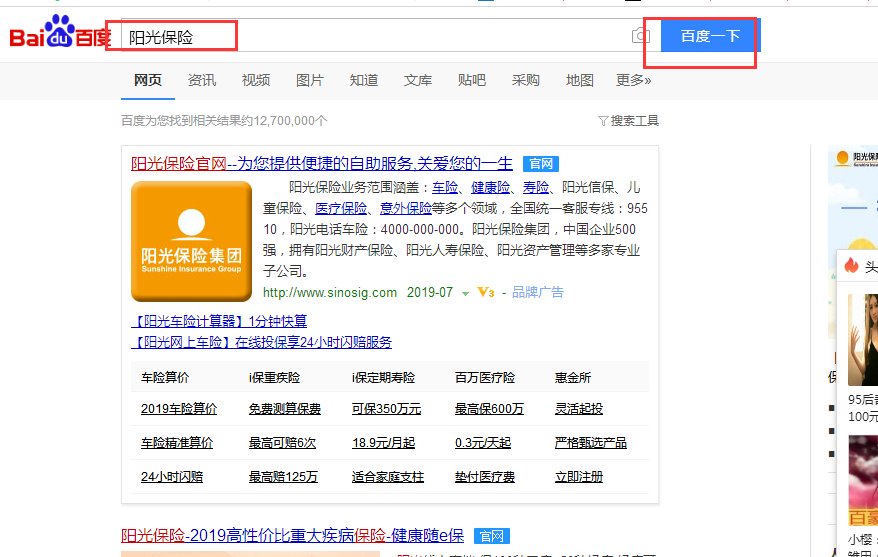Open the woman photo thumbnail in sidebar
This screenshot has width=878, height=557.
click(863, 340)
